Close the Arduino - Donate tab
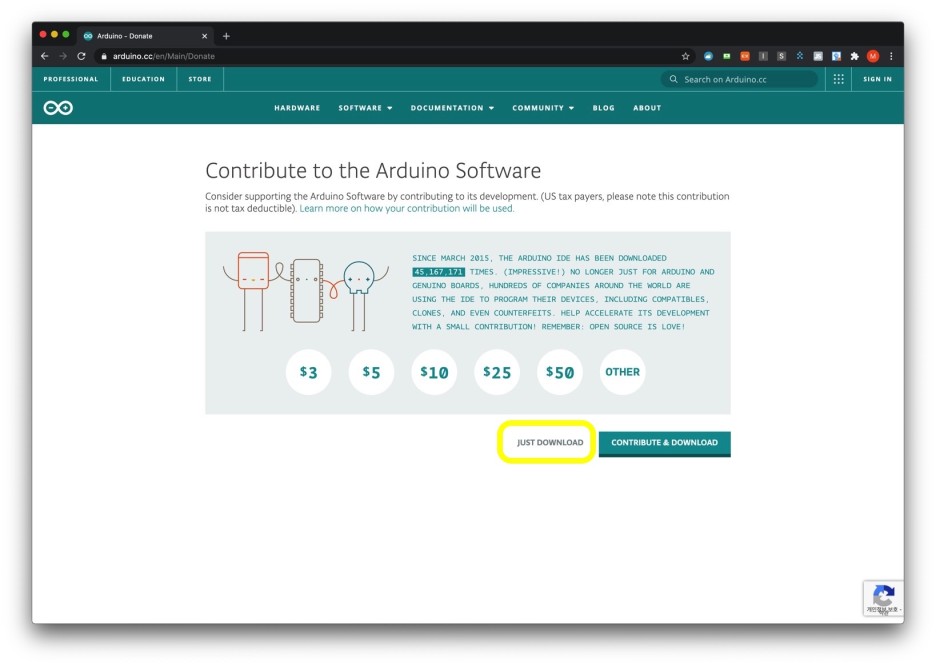The image size is (936, 666). tap(204, 36)
